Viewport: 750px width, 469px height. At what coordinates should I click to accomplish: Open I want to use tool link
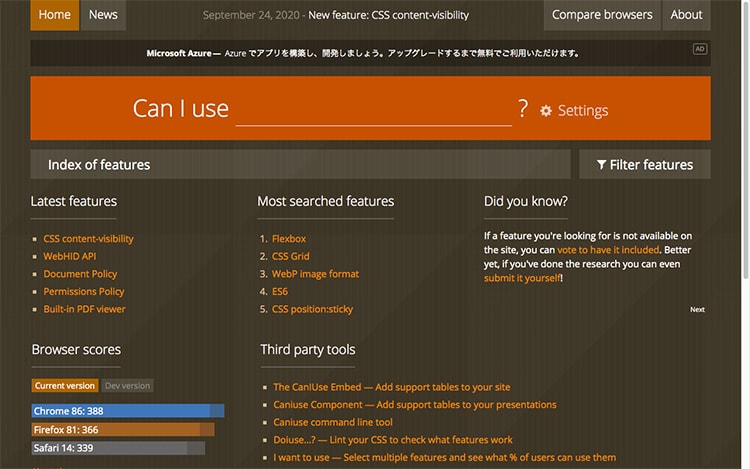click(x=444, y=458)
